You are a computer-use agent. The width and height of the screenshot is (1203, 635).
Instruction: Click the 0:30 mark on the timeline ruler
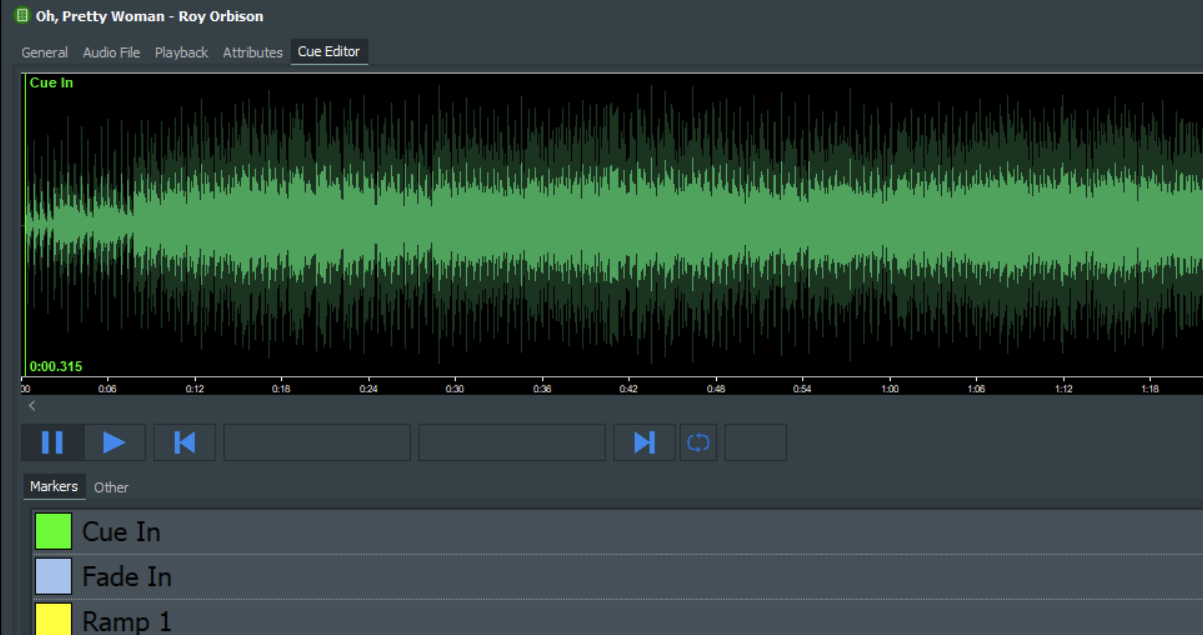point(455,388)
